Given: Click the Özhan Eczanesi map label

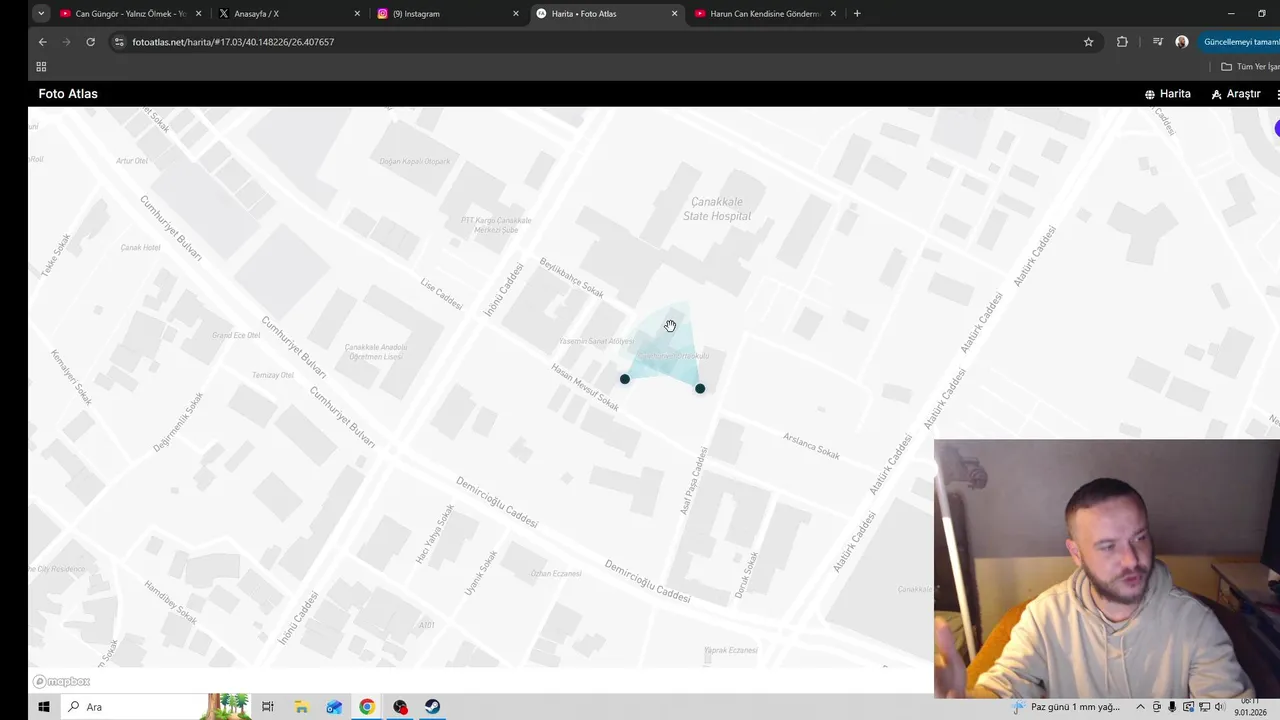Looking at the screenshot, I should click(556, 574).
